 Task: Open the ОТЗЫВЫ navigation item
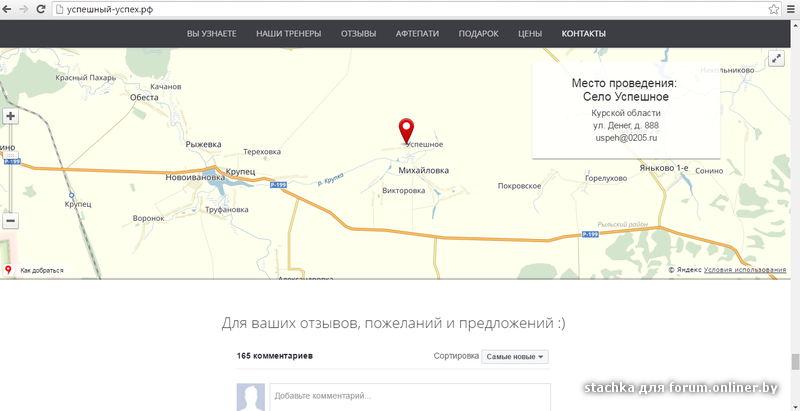click(359, 34)
